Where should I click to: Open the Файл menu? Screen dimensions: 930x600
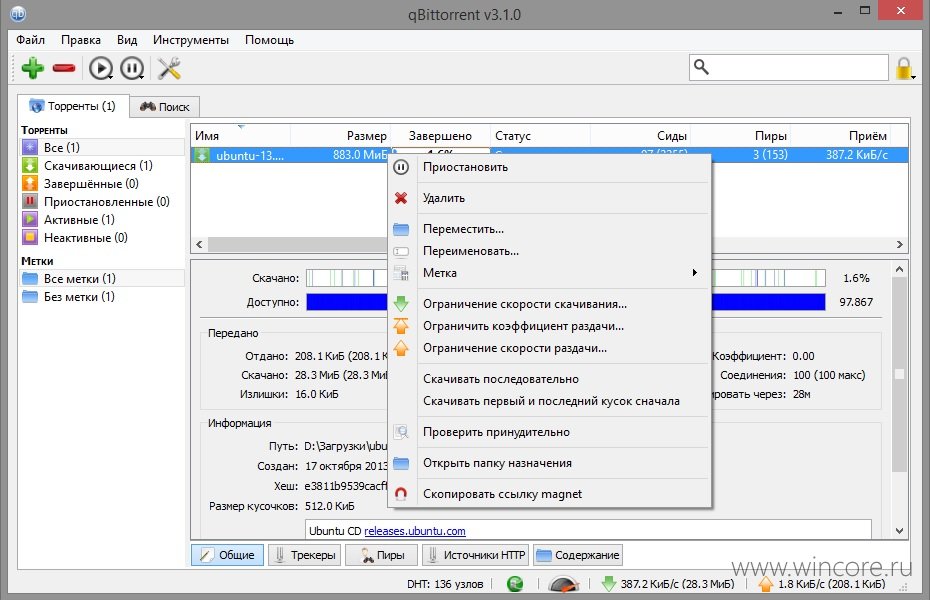click(30, 40)
